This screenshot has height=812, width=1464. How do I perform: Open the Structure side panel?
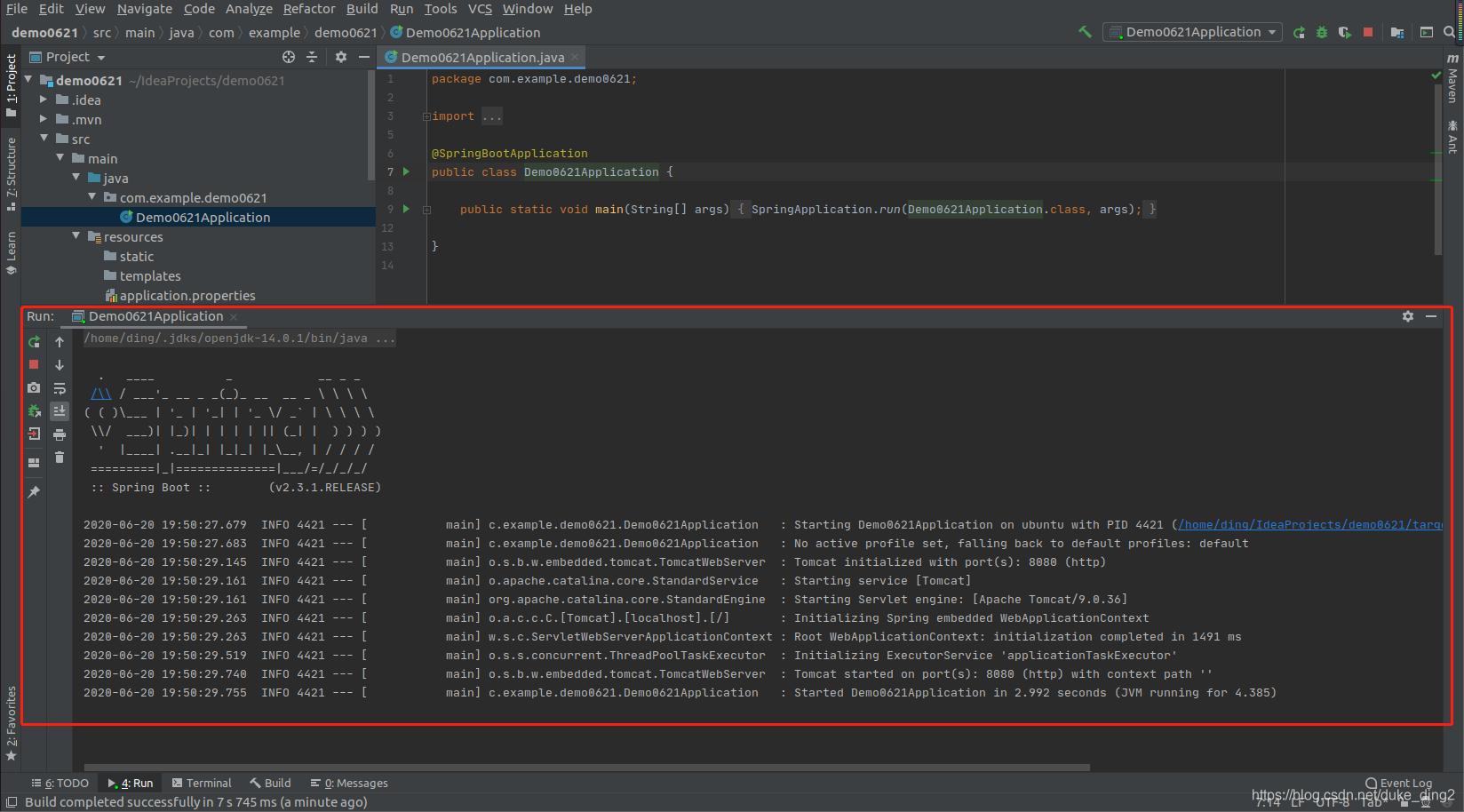click(x=11, y=173)
